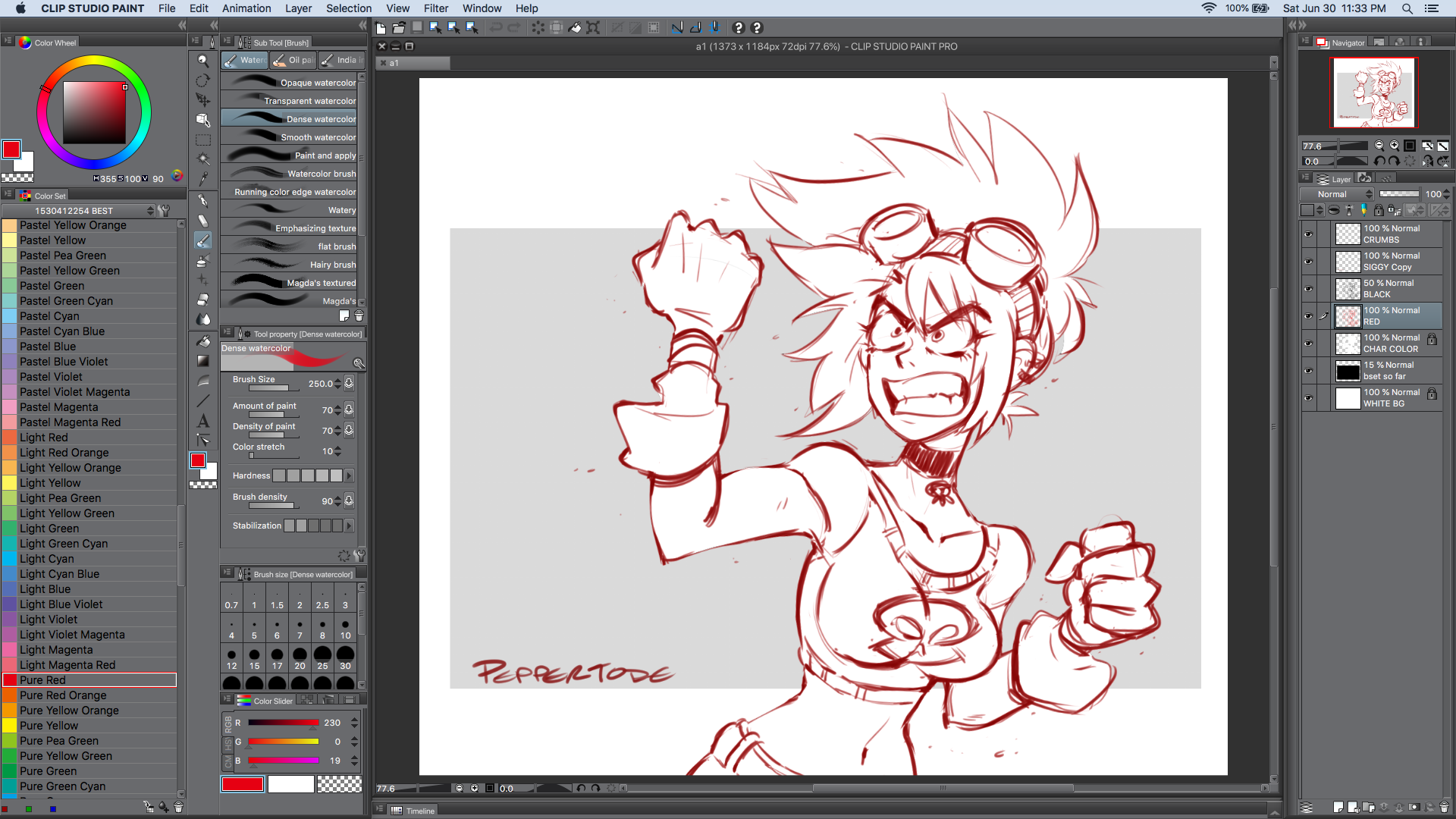
Task: Click the main red color swatch in Color Slider
Action: point(243,785)
